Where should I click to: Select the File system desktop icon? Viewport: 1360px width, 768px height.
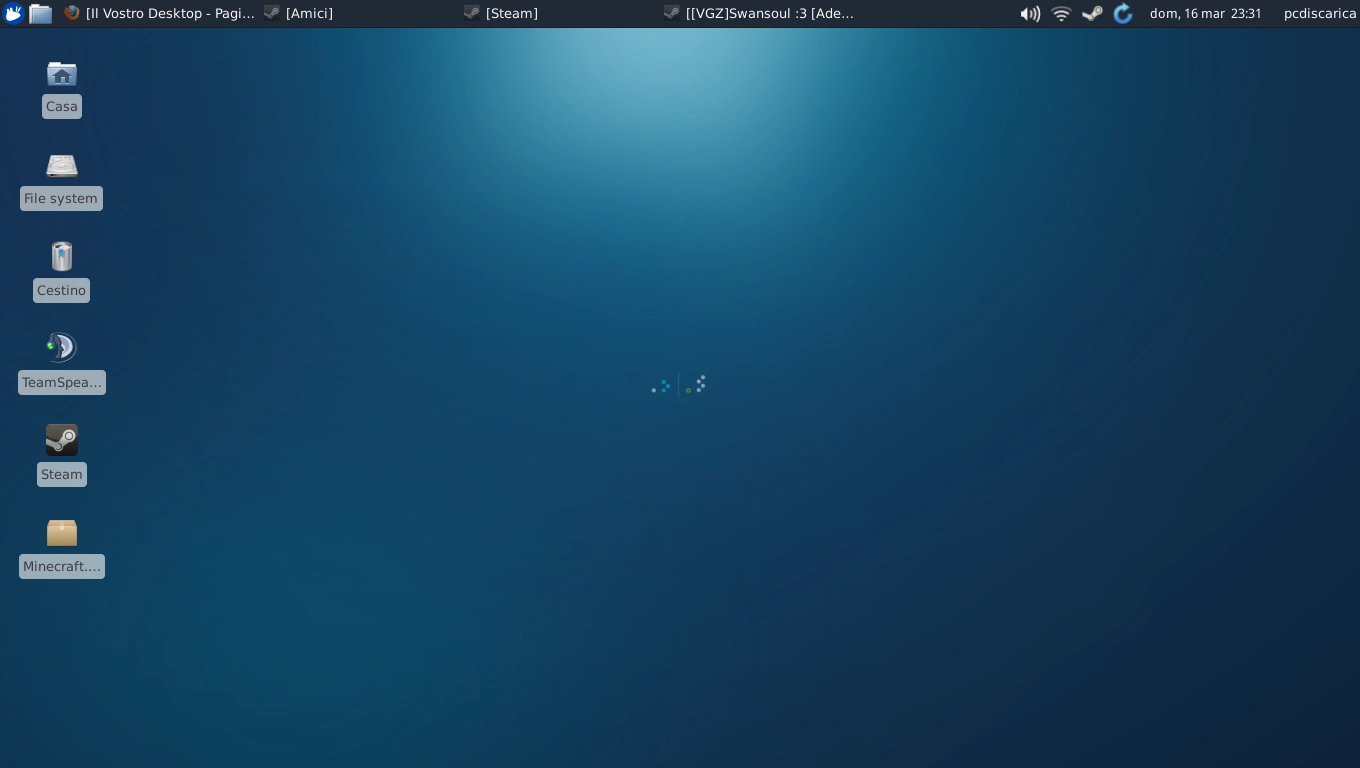point(61,180)
